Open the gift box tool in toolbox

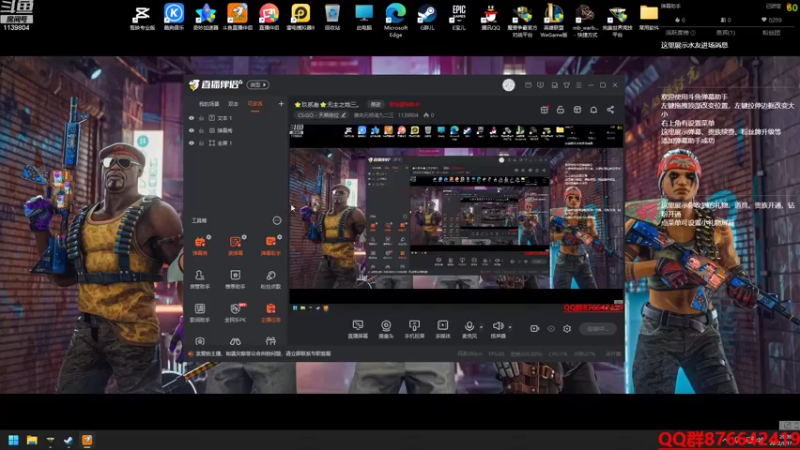(270, 340)
